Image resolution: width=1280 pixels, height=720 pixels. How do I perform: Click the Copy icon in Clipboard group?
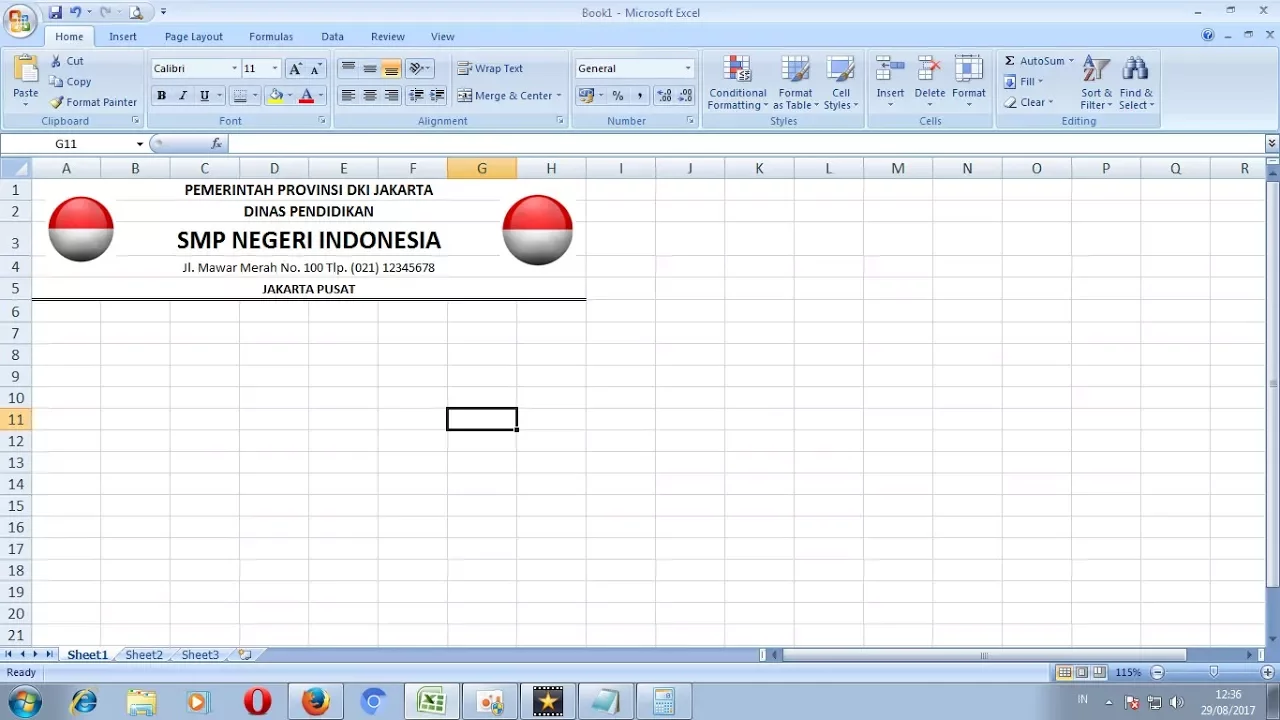coord(57,82)
